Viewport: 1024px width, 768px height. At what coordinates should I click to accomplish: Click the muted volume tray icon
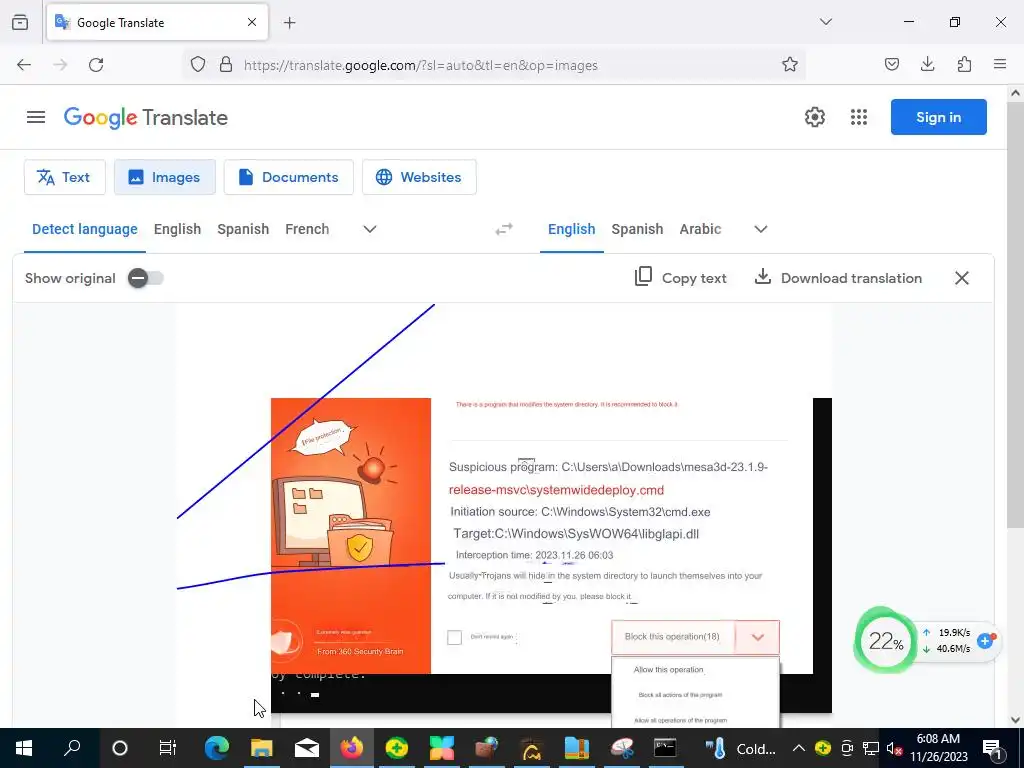pos(895,748)
